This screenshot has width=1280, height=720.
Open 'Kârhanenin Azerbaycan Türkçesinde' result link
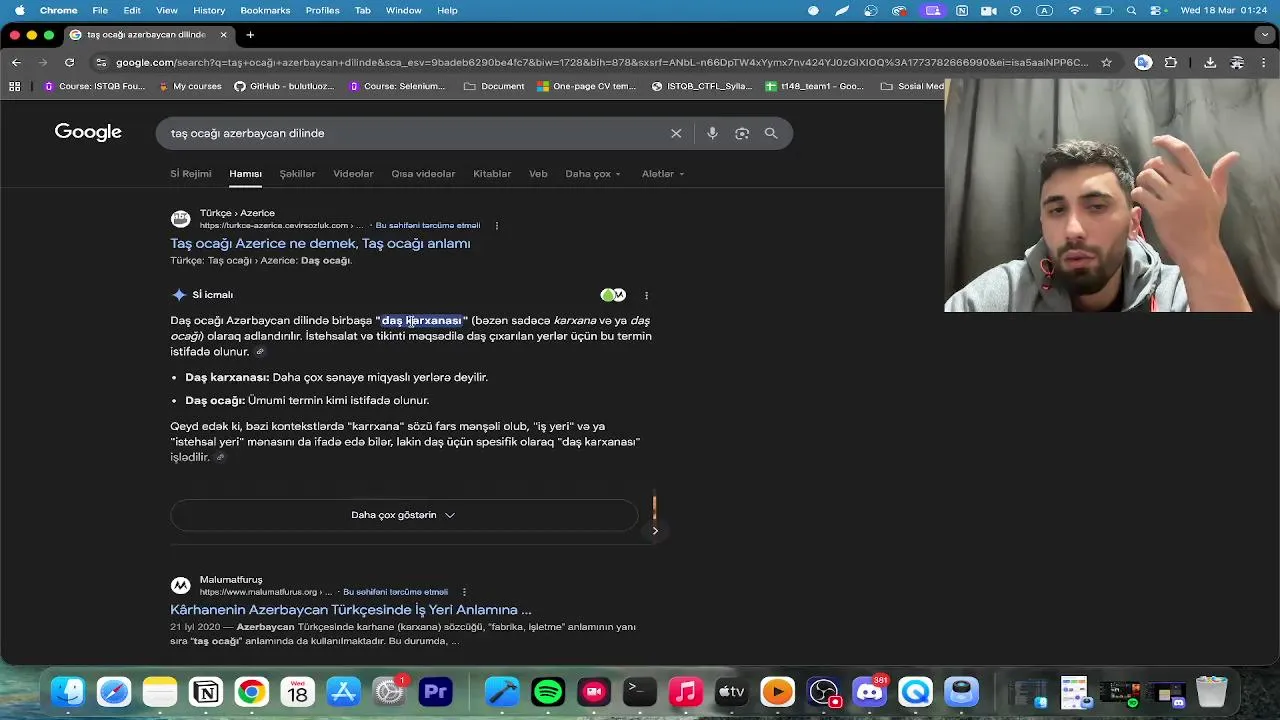coord(350,610)
